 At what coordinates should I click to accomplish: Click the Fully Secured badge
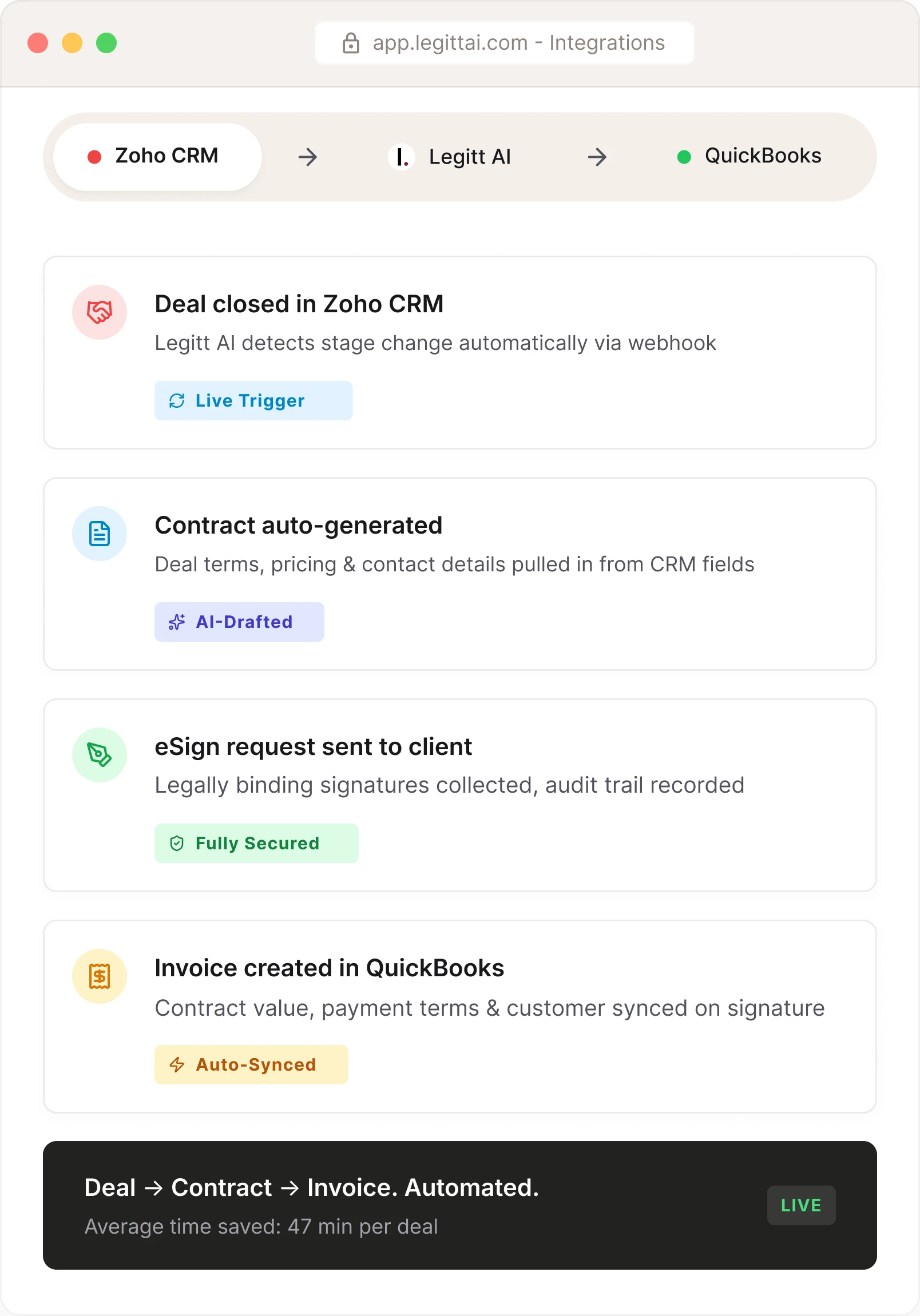click(256, 843)
